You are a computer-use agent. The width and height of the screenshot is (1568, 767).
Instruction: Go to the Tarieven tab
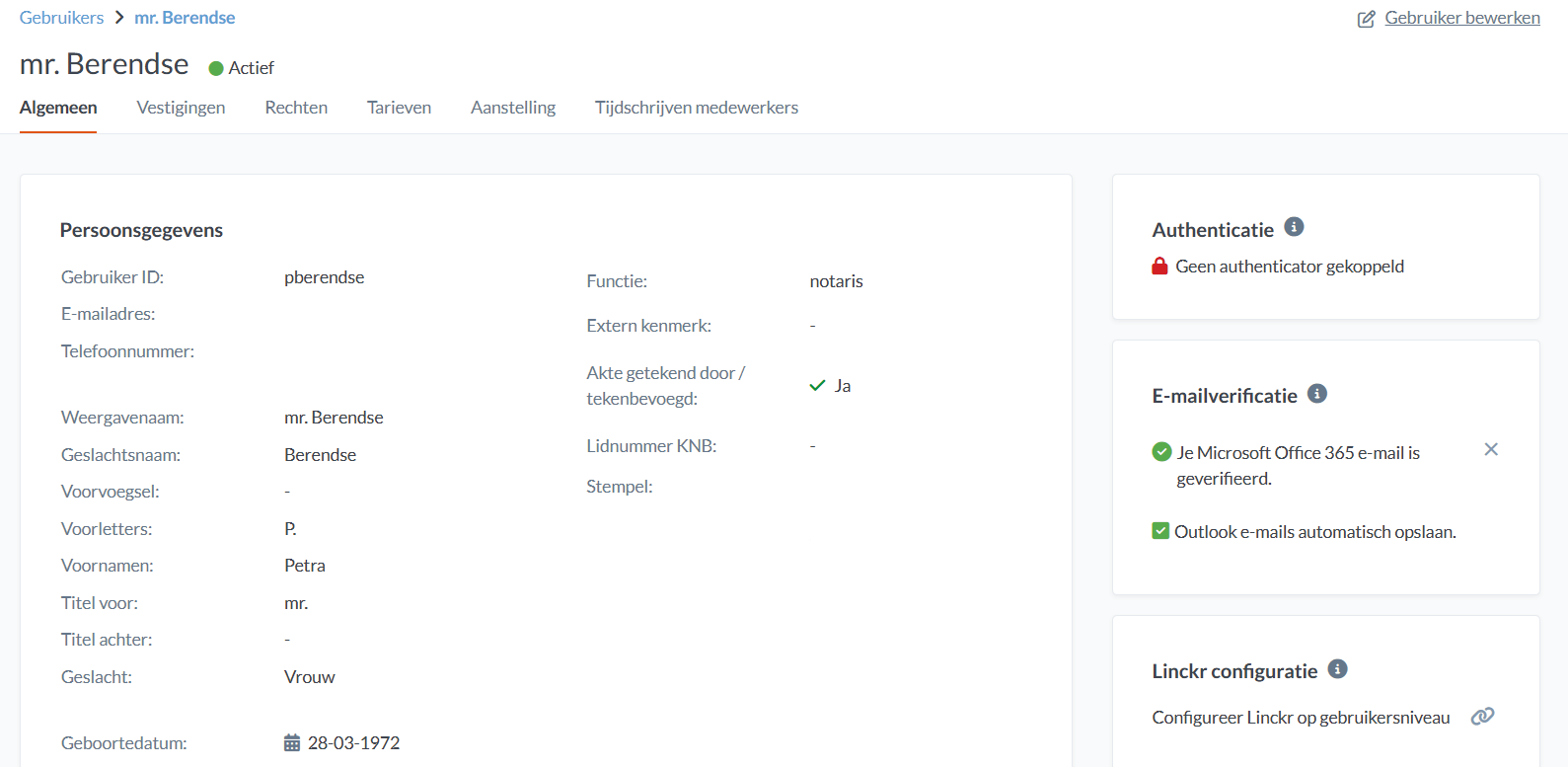coord(399,108)
